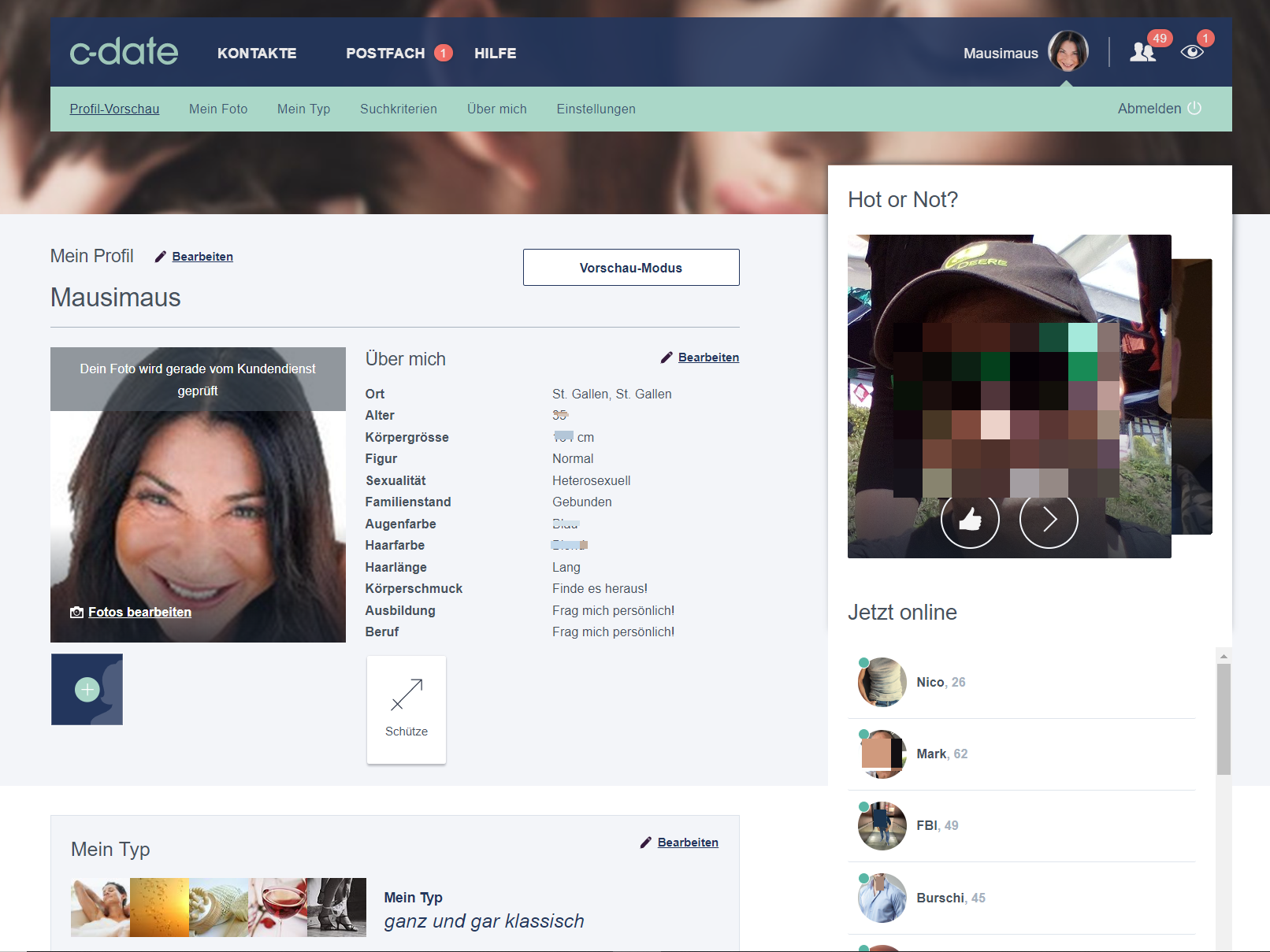Click the Mein Typ image strip
This screenshot has width=1270, height=952.
click(x=218, y=907)
